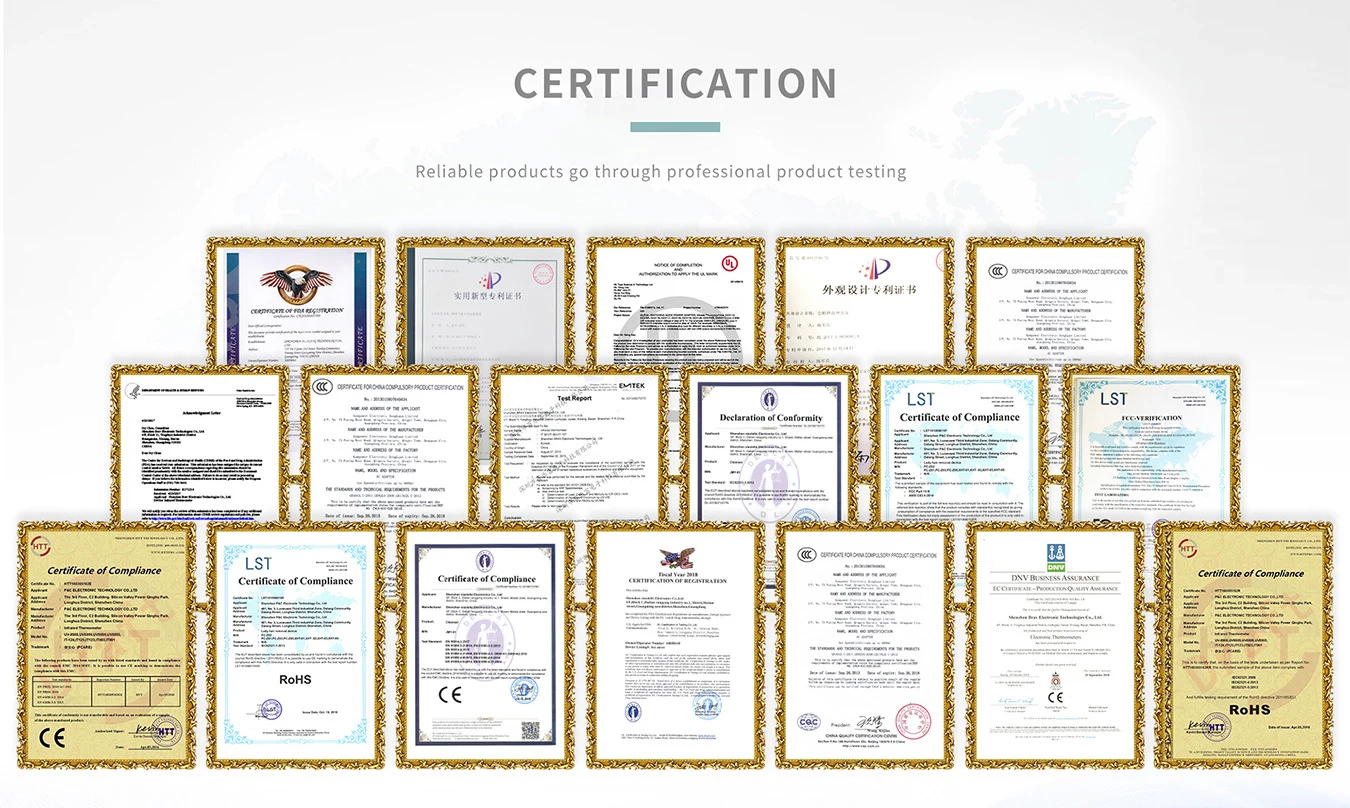Open the blue-bordered Certificate of Compliance with CE
1350x808 pixels.
[x=485, y=645]
